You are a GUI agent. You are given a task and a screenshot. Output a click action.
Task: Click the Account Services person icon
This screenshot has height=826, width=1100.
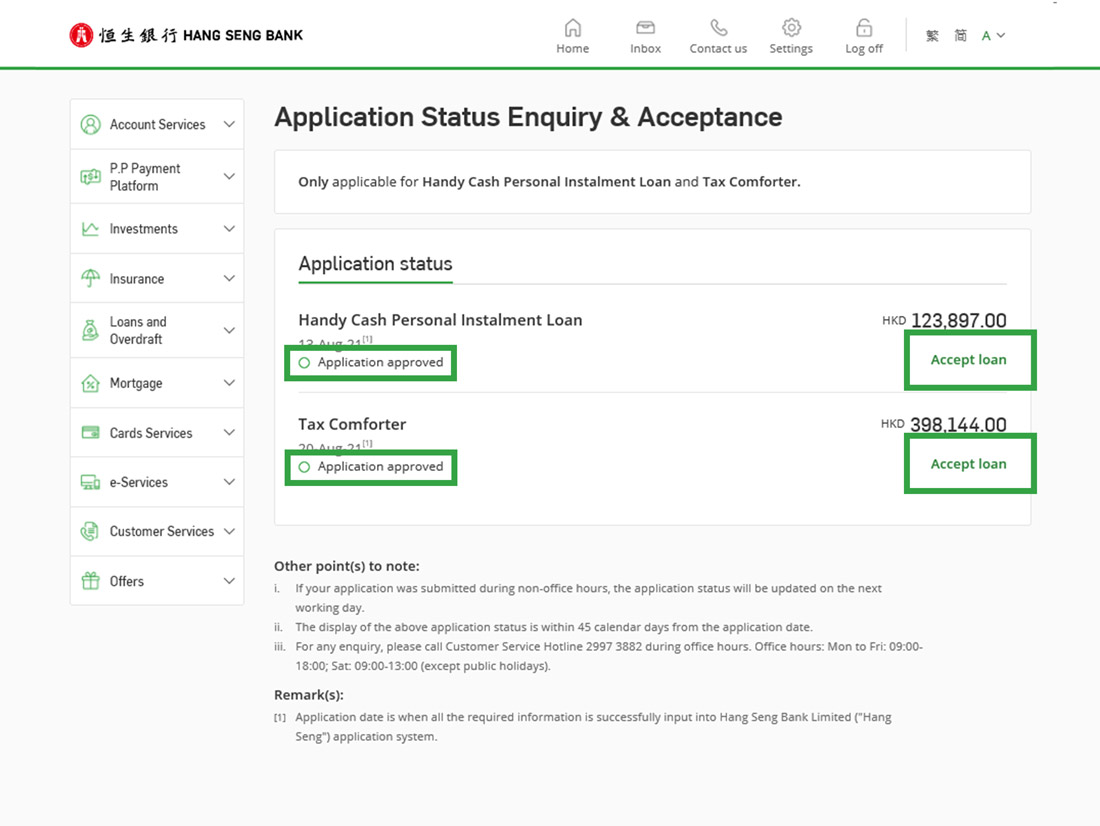point(90,124)
